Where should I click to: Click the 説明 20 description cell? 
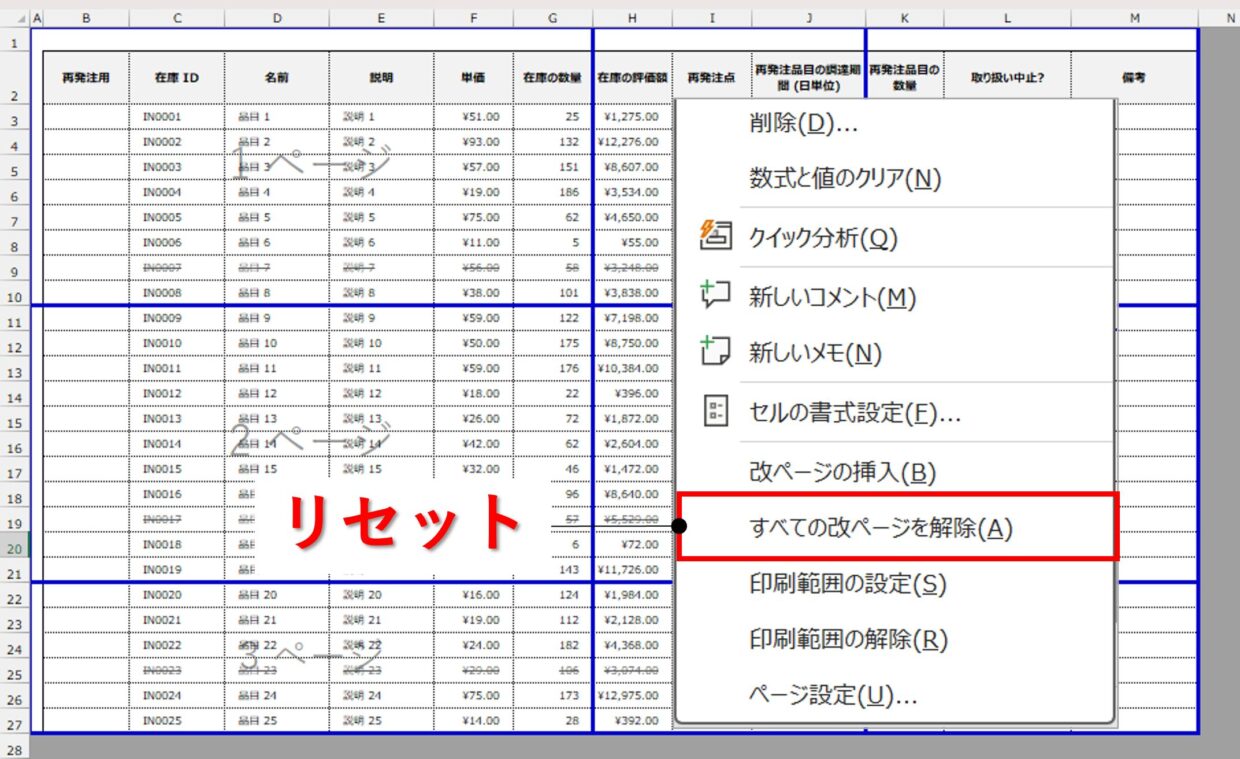(381, 595)
